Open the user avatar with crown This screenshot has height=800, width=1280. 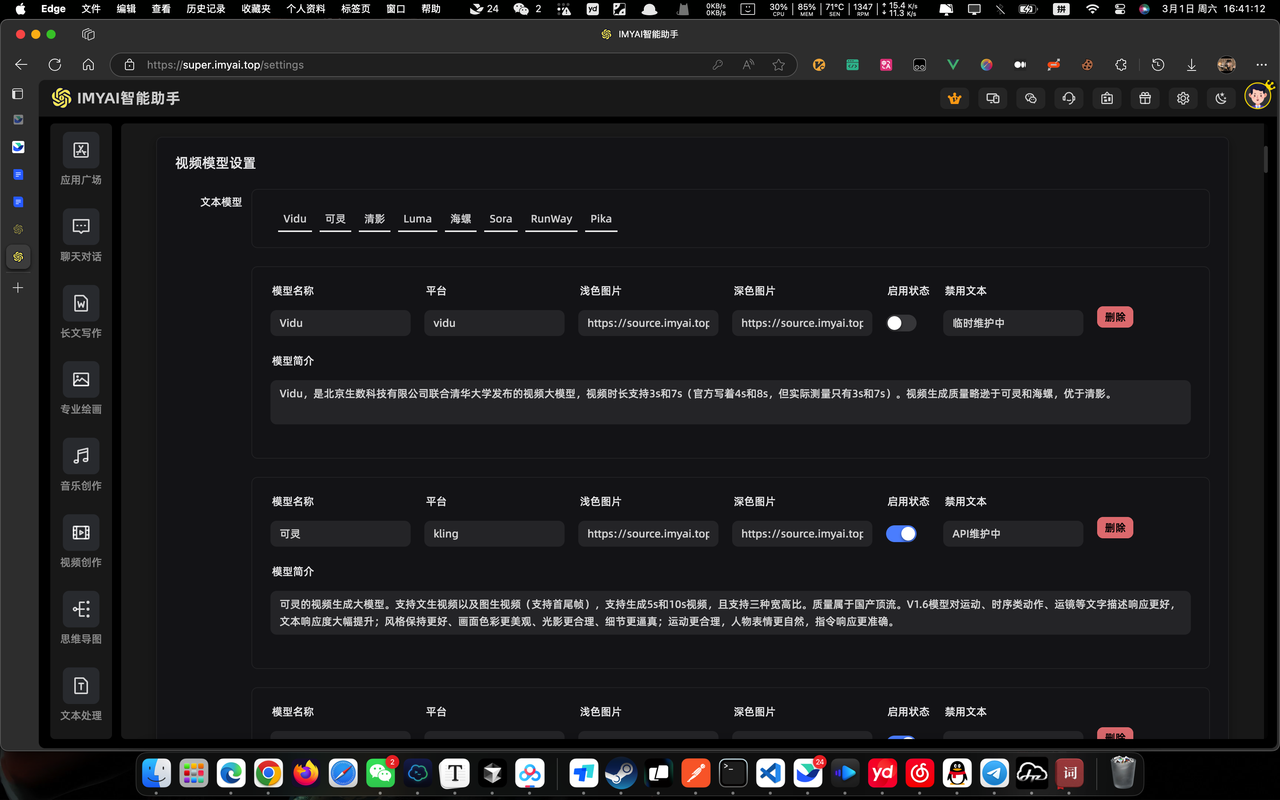tap(1258, 96)
